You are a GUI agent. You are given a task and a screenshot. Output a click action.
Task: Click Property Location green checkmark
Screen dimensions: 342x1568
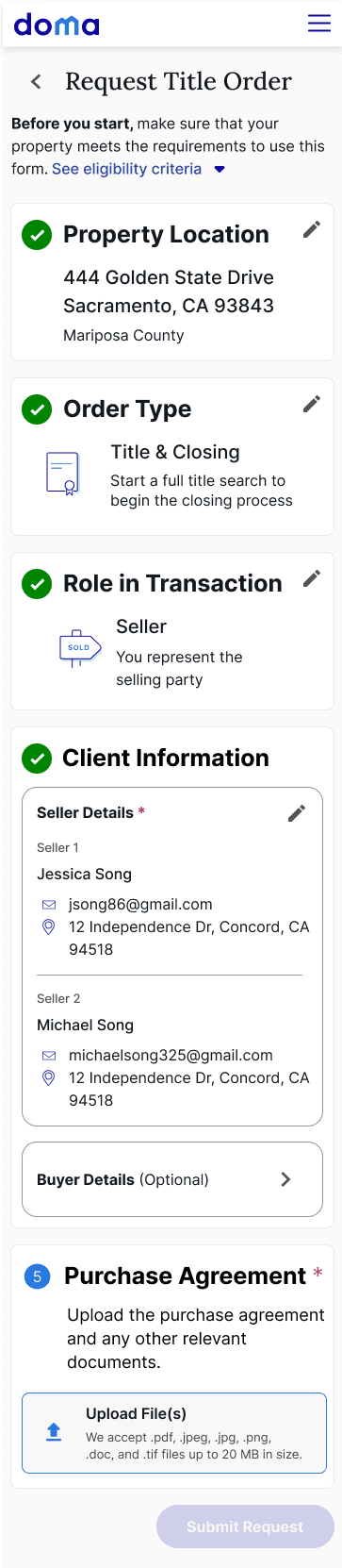37,235
